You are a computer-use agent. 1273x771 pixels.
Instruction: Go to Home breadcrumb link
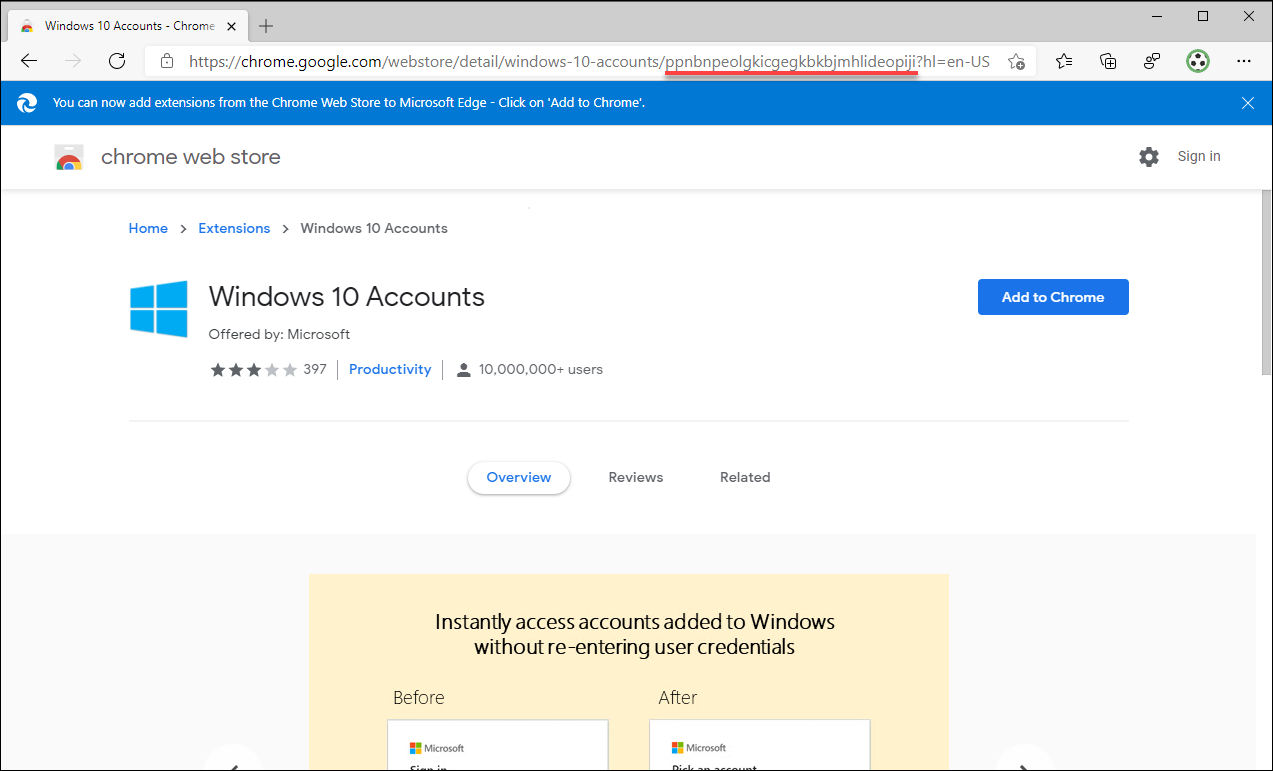click(x=148, y=228)
